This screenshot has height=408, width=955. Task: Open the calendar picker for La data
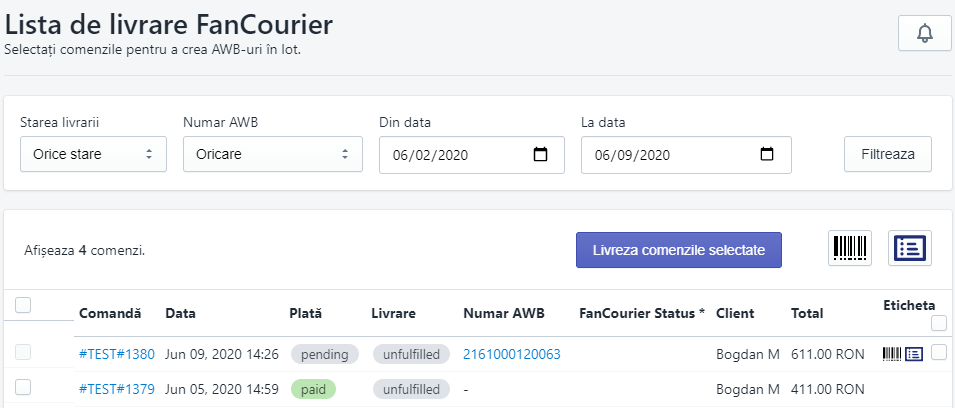(767, 155)
